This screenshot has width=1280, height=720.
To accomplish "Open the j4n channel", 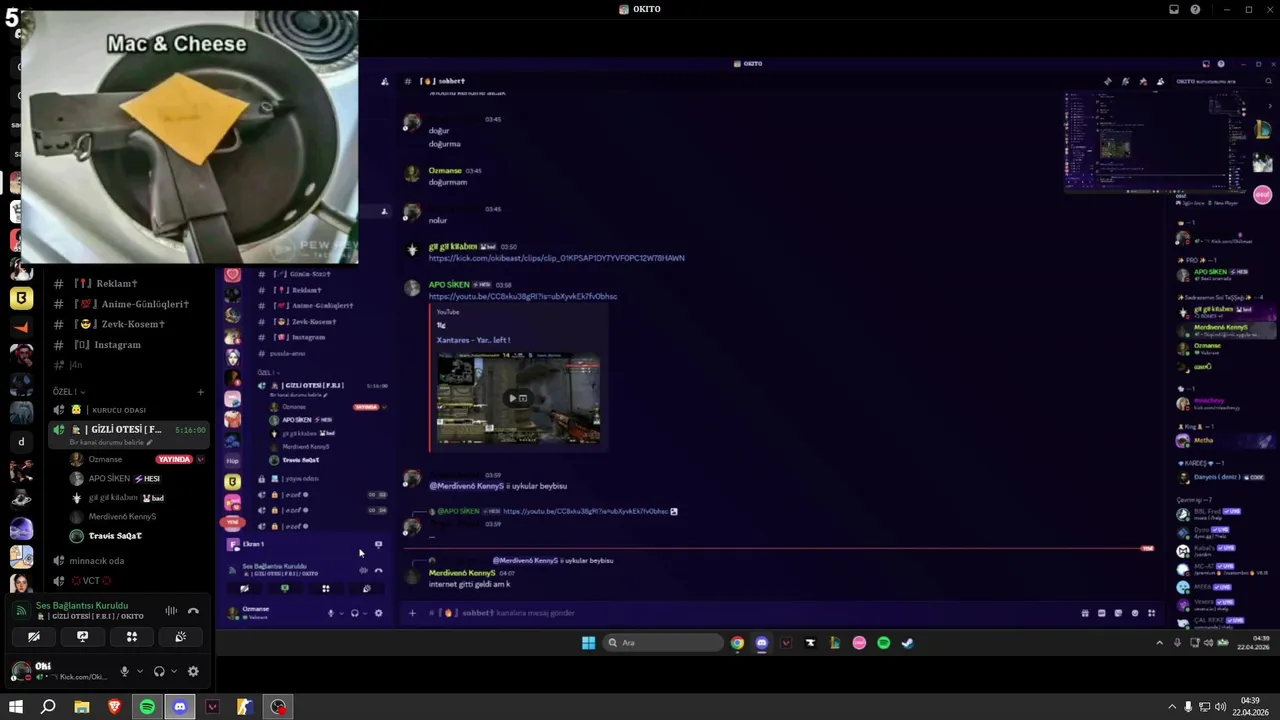I will click(129, 365).
